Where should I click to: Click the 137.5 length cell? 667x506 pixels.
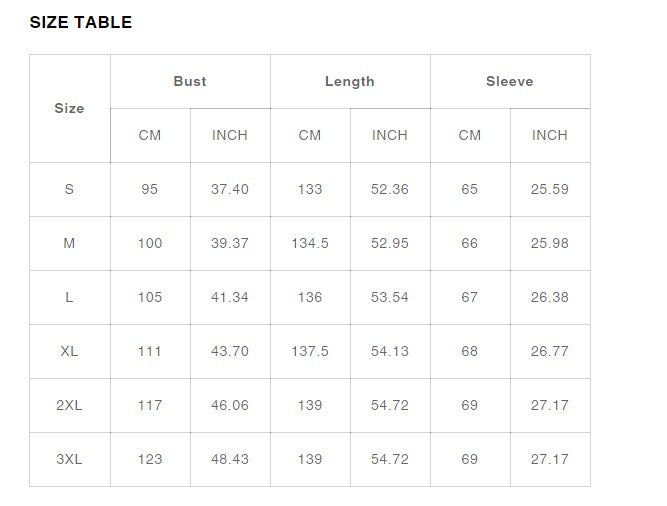(x=310, y=351)
